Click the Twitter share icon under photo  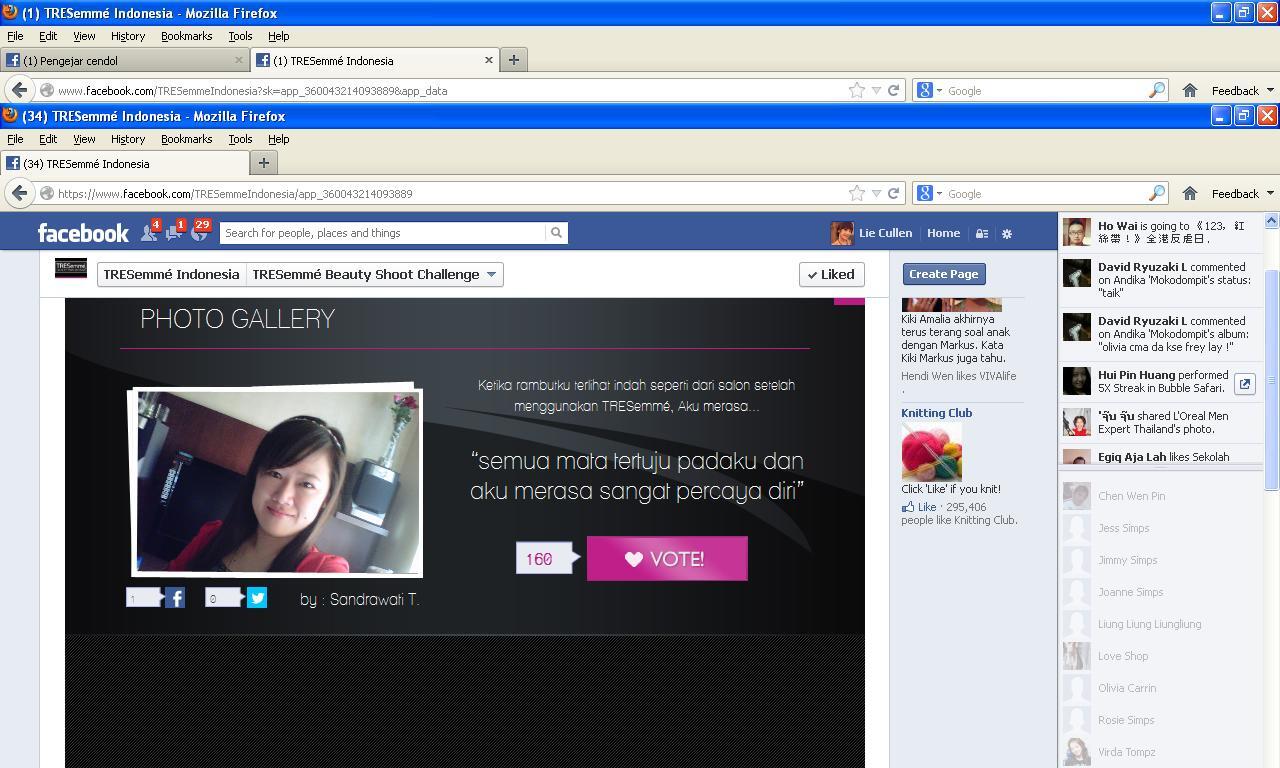coord(257,598)
